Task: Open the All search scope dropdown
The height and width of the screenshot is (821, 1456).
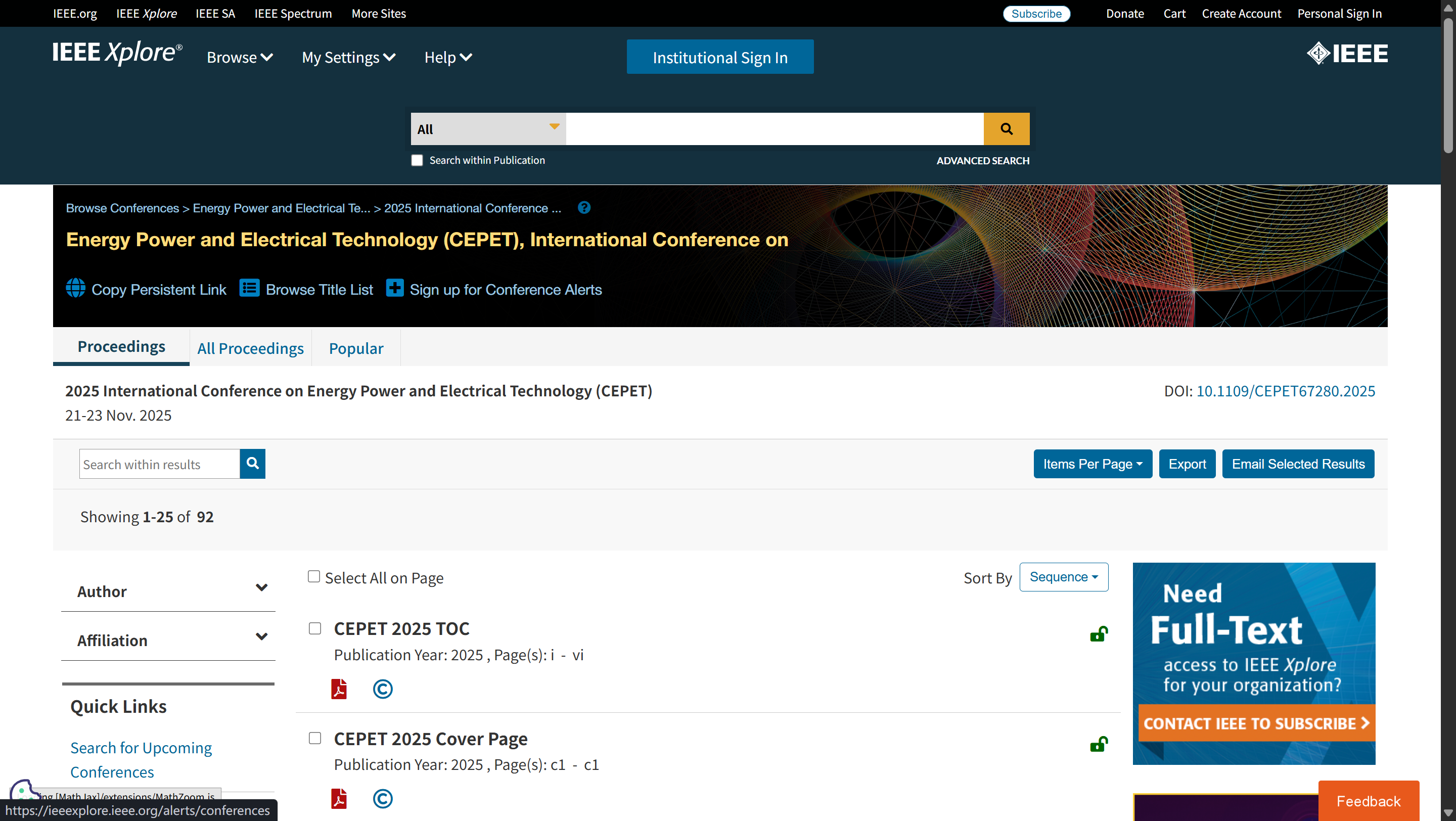Action: (x=488, y=129)
